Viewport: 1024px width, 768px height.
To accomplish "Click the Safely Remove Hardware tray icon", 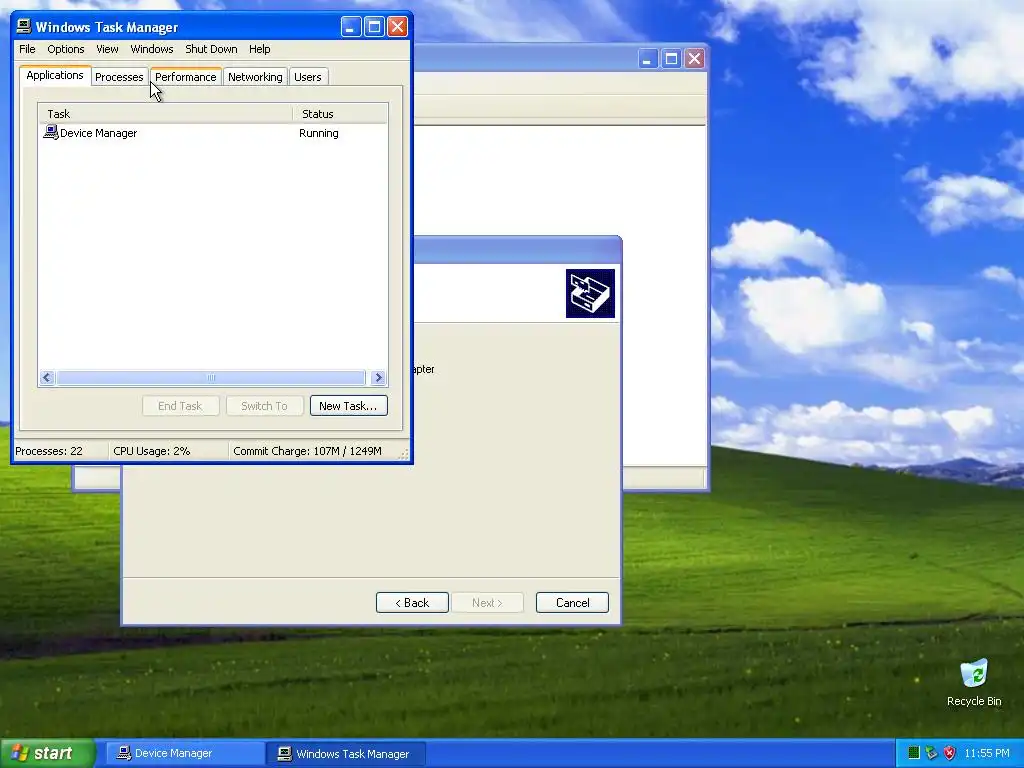I will tap(932, 753).
